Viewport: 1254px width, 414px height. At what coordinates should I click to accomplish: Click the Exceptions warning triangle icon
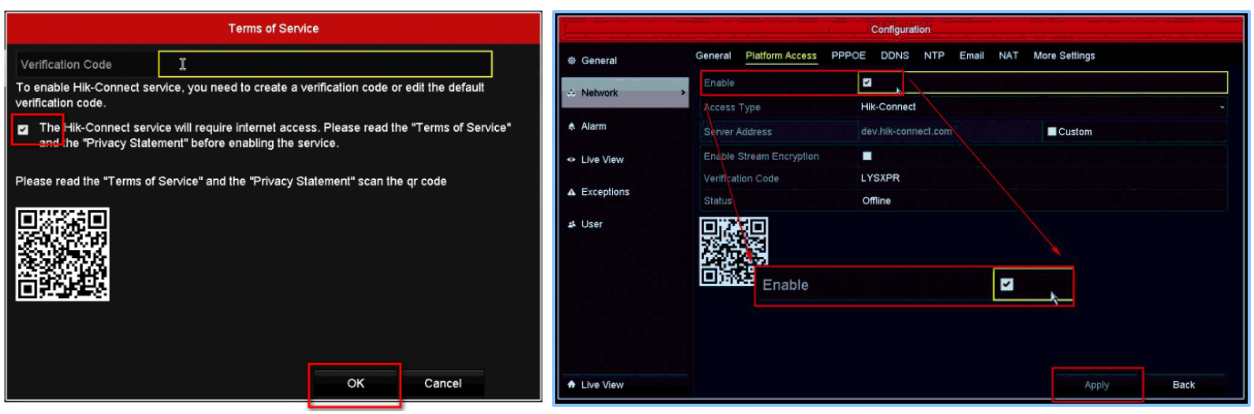(571, 192)
